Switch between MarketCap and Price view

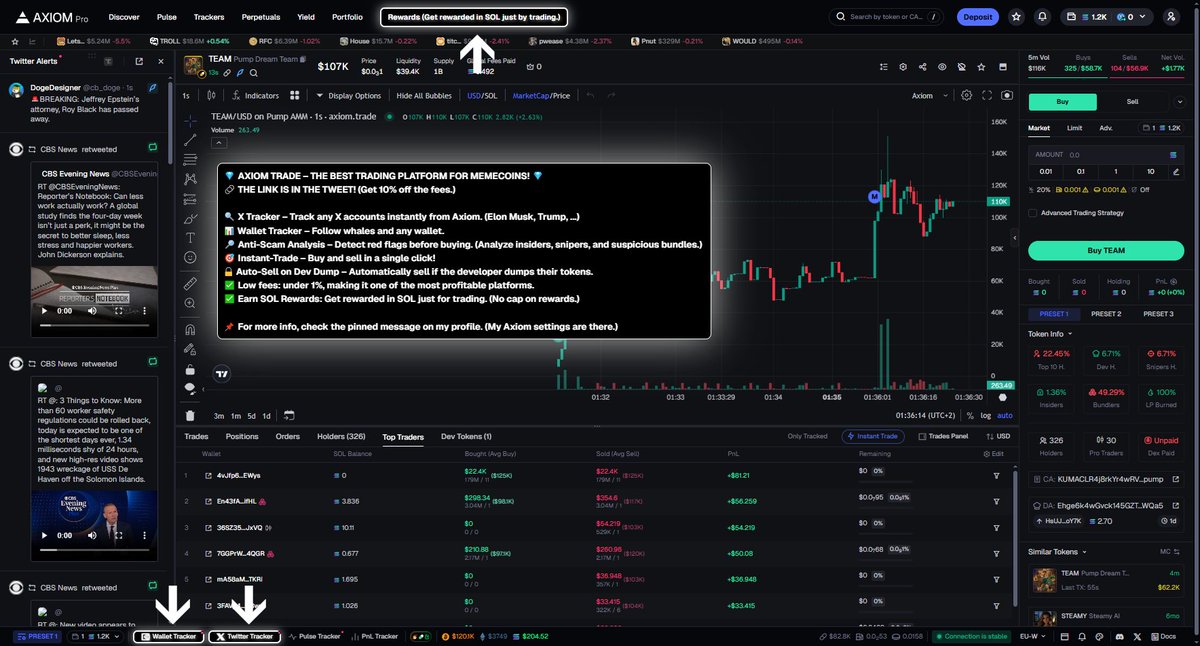click(541, 96)
